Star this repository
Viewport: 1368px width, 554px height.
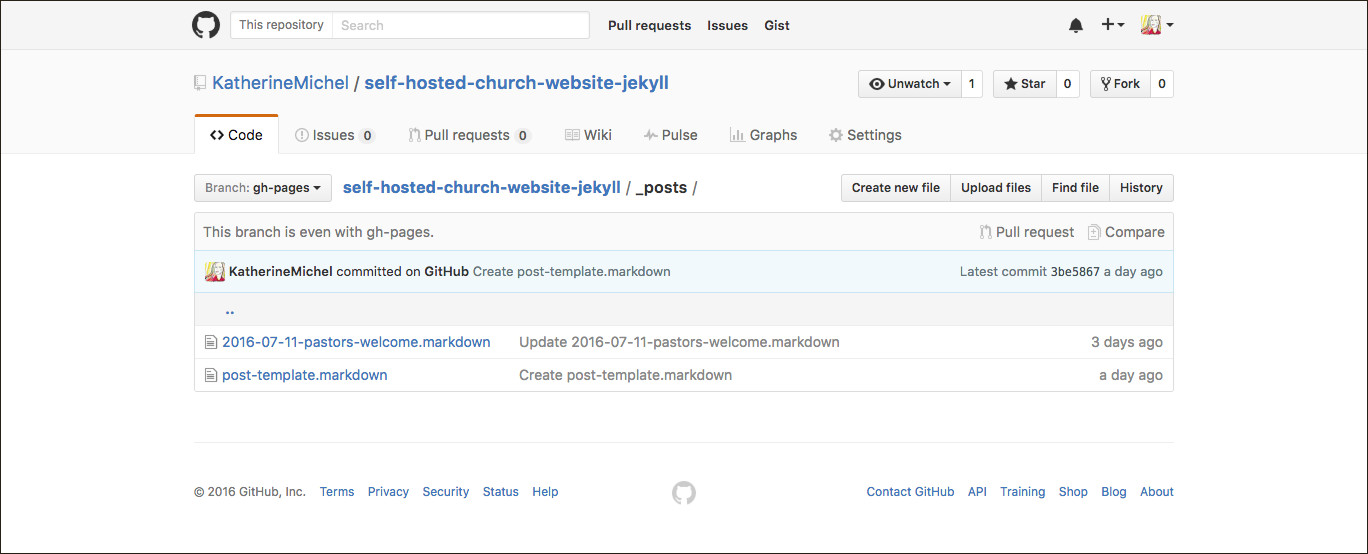click(x=1024, y=84)
